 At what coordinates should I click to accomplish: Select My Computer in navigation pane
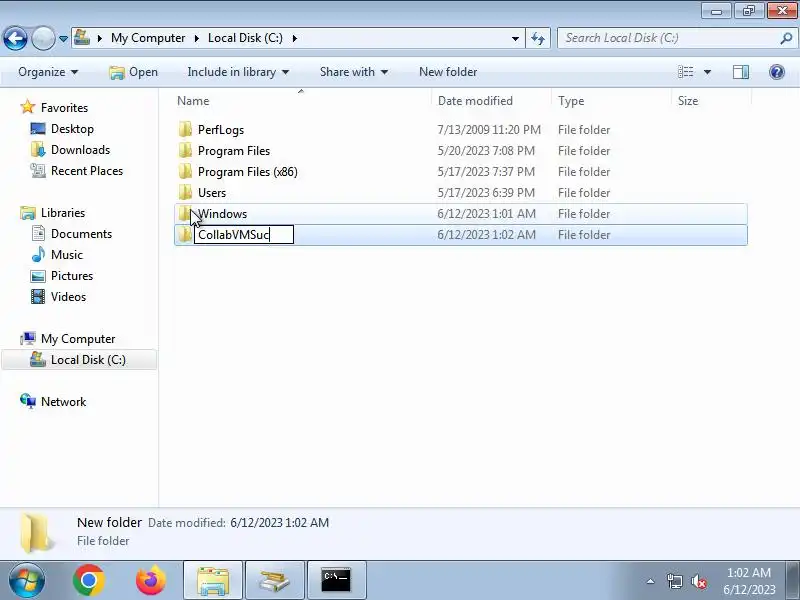coord(78,338)
